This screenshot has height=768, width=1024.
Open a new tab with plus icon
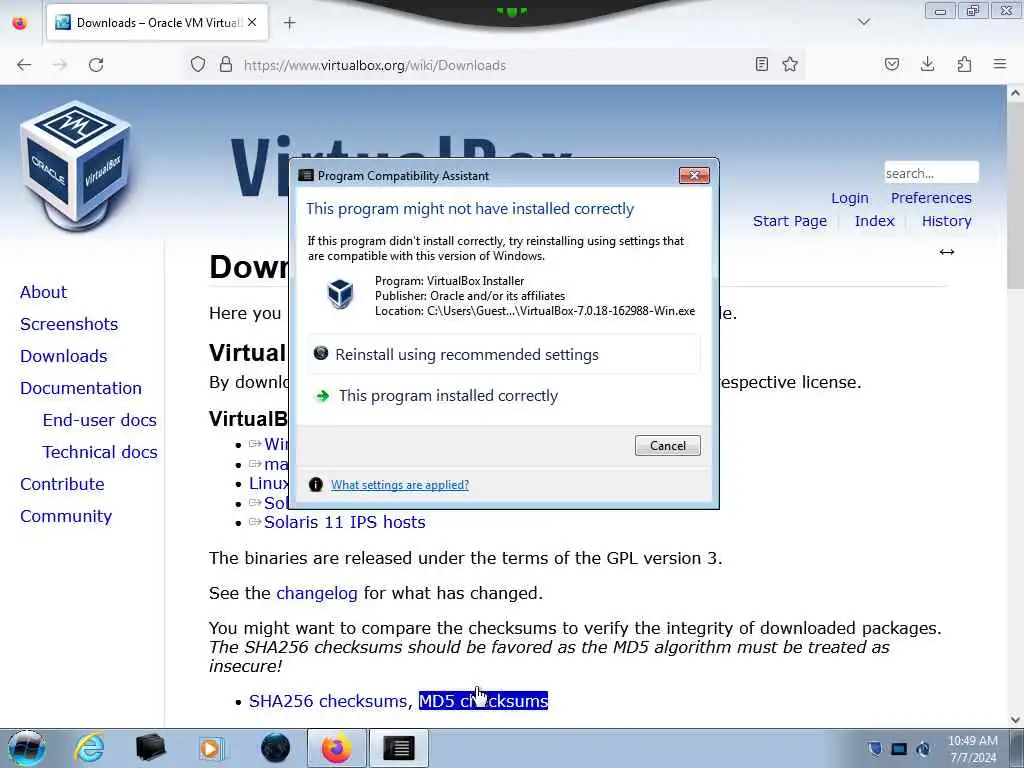coord(289,23)
